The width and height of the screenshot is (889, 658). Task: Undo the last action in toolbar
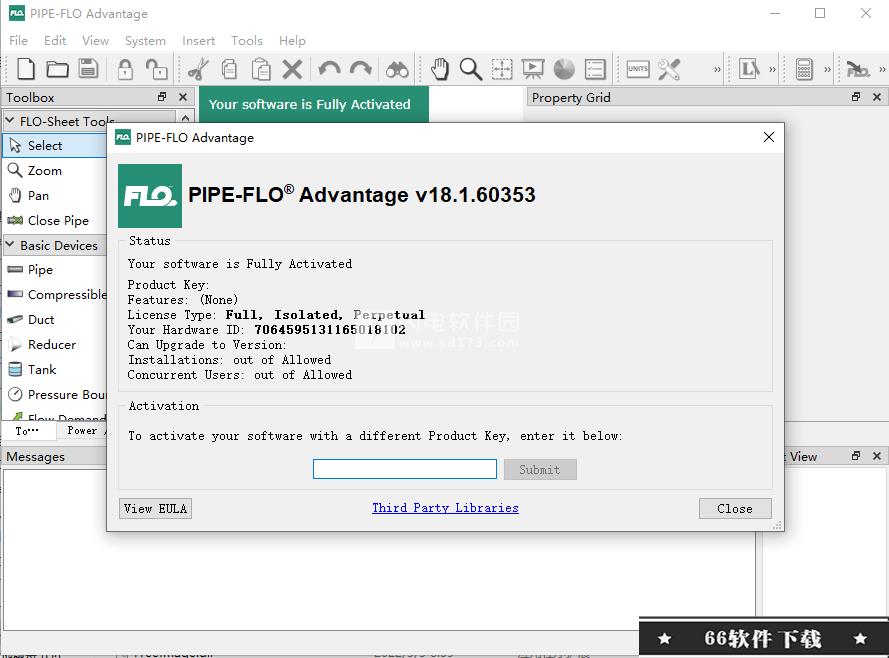coord(329,69)
